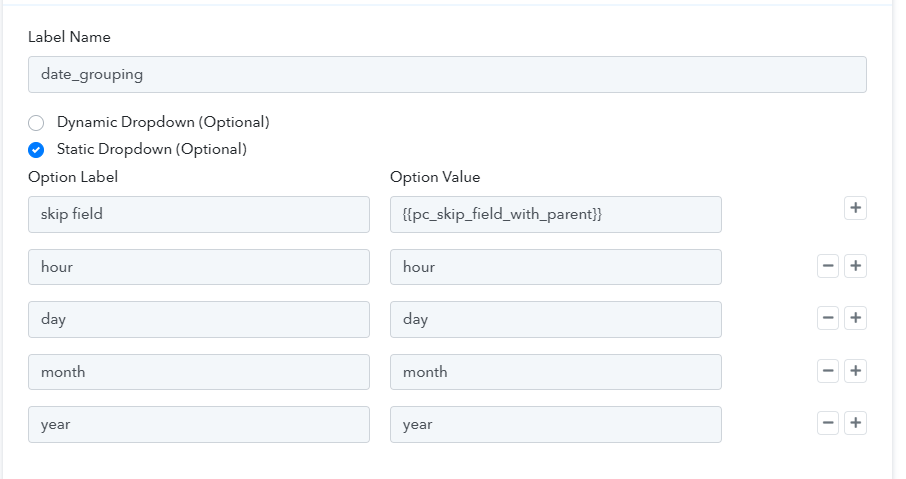Click plus icon beside skip field row

point(855,208)
